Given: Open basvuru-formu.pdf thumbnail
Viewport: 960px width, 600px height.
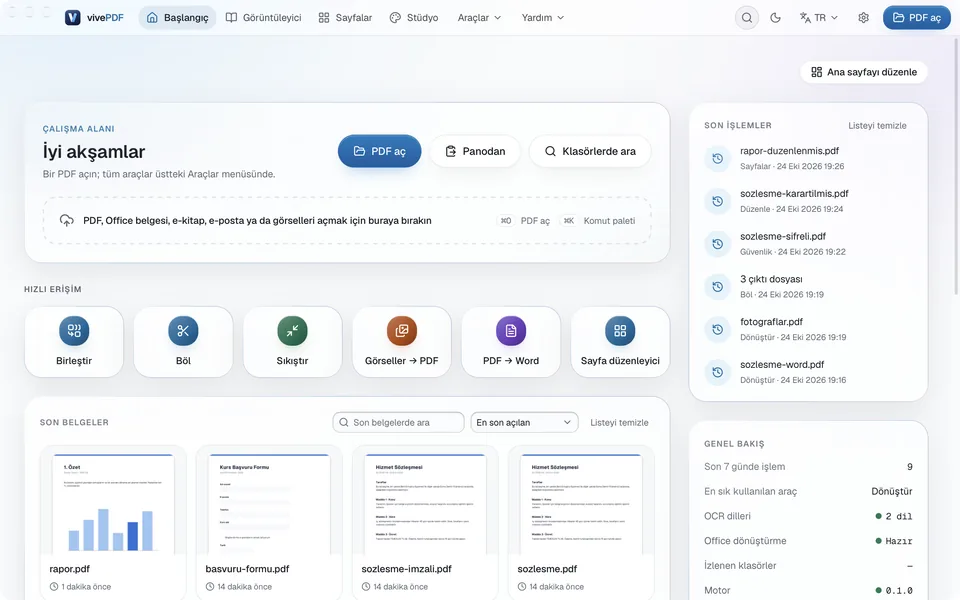Looking at the screenshot, I should (269, 503).
